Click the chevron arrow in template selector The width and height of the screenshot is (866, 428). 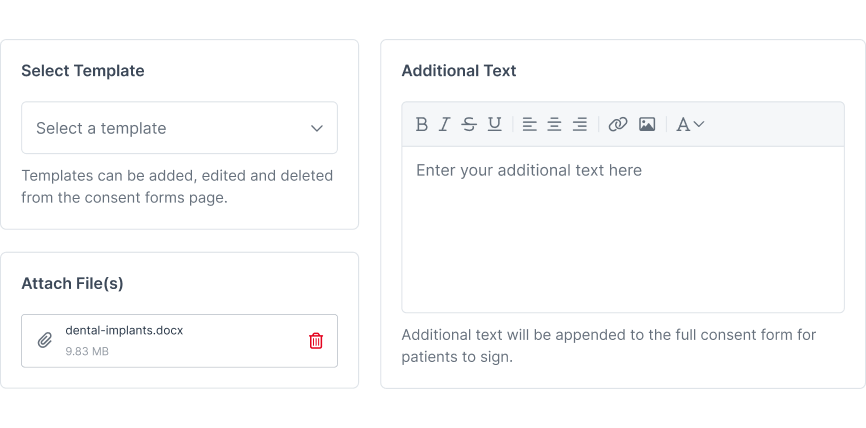coord(316,128)
